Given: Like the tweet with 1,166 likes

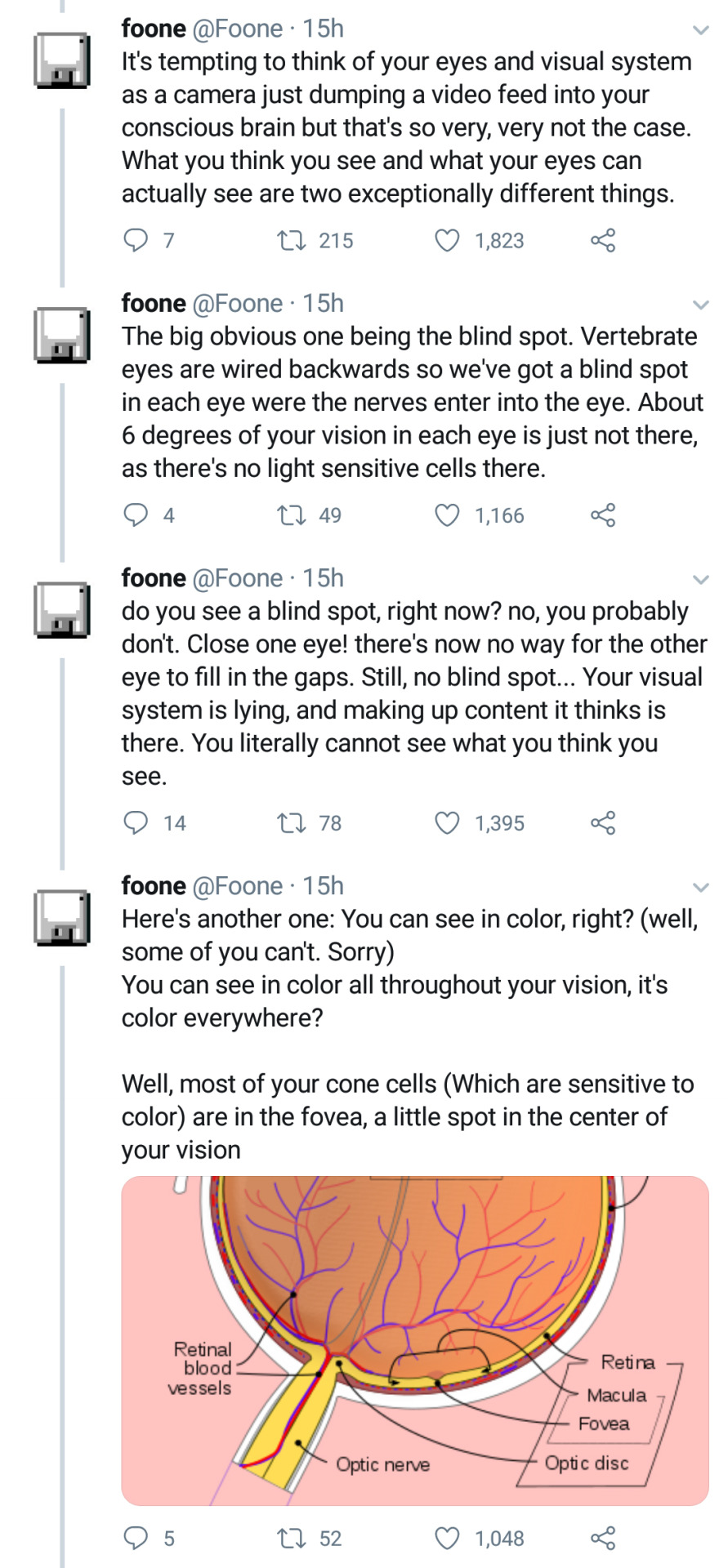Looking at the screenshot, I should 447,514.
